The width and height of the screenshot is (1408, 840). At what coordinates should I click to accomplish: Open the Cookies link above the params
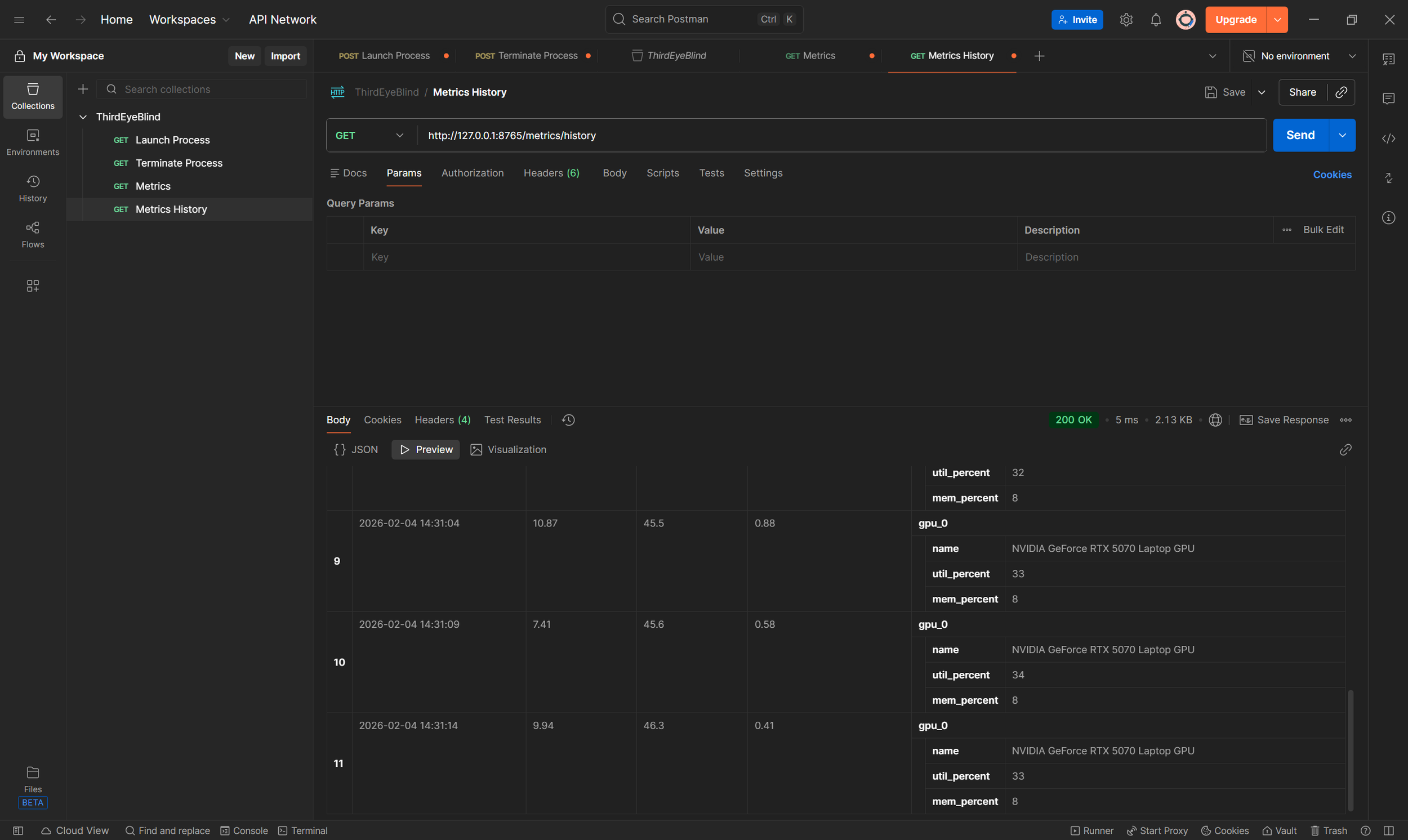tap(1332, 174)
